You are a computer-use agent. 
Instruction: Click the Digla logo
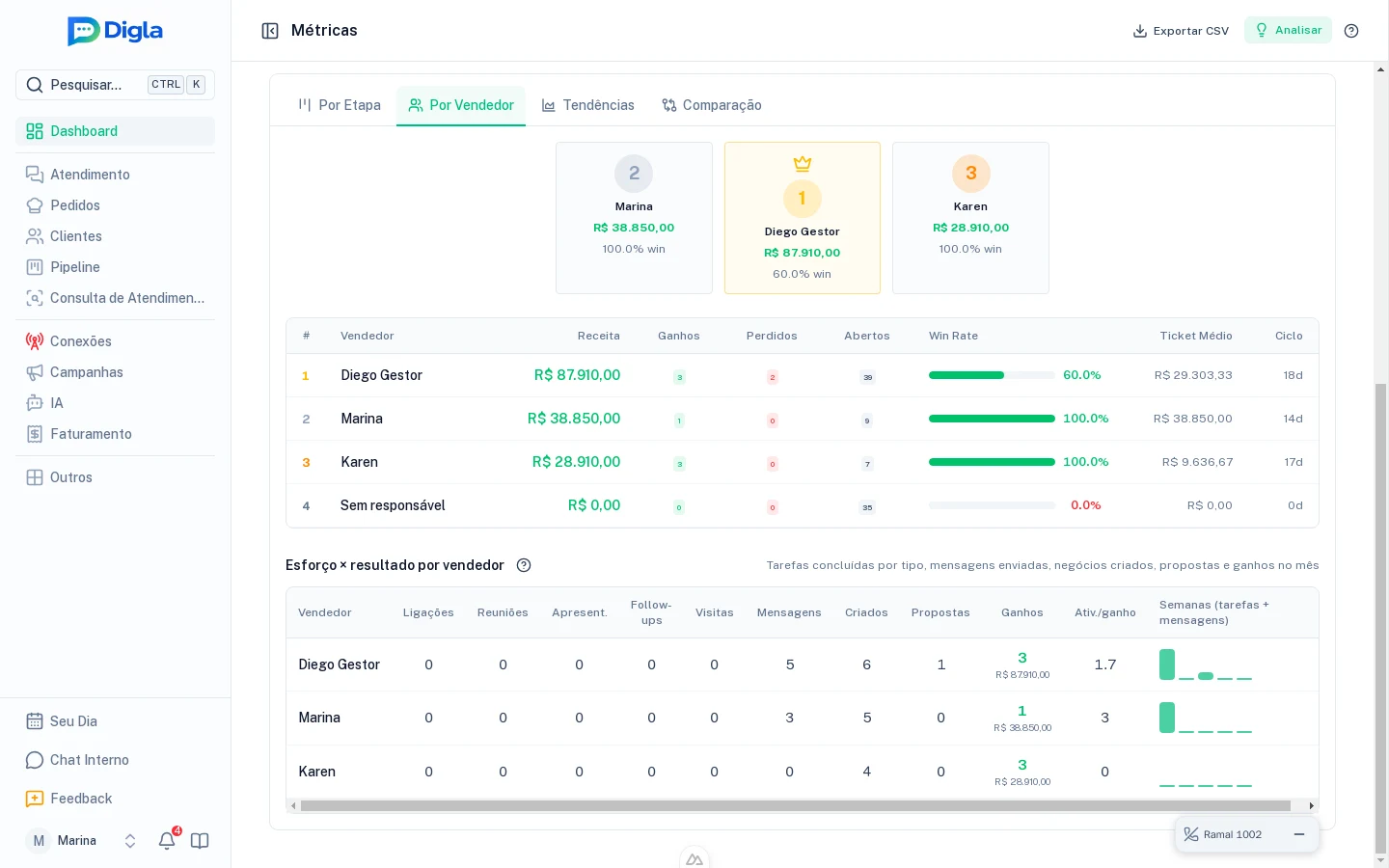[x=115, y=31]
